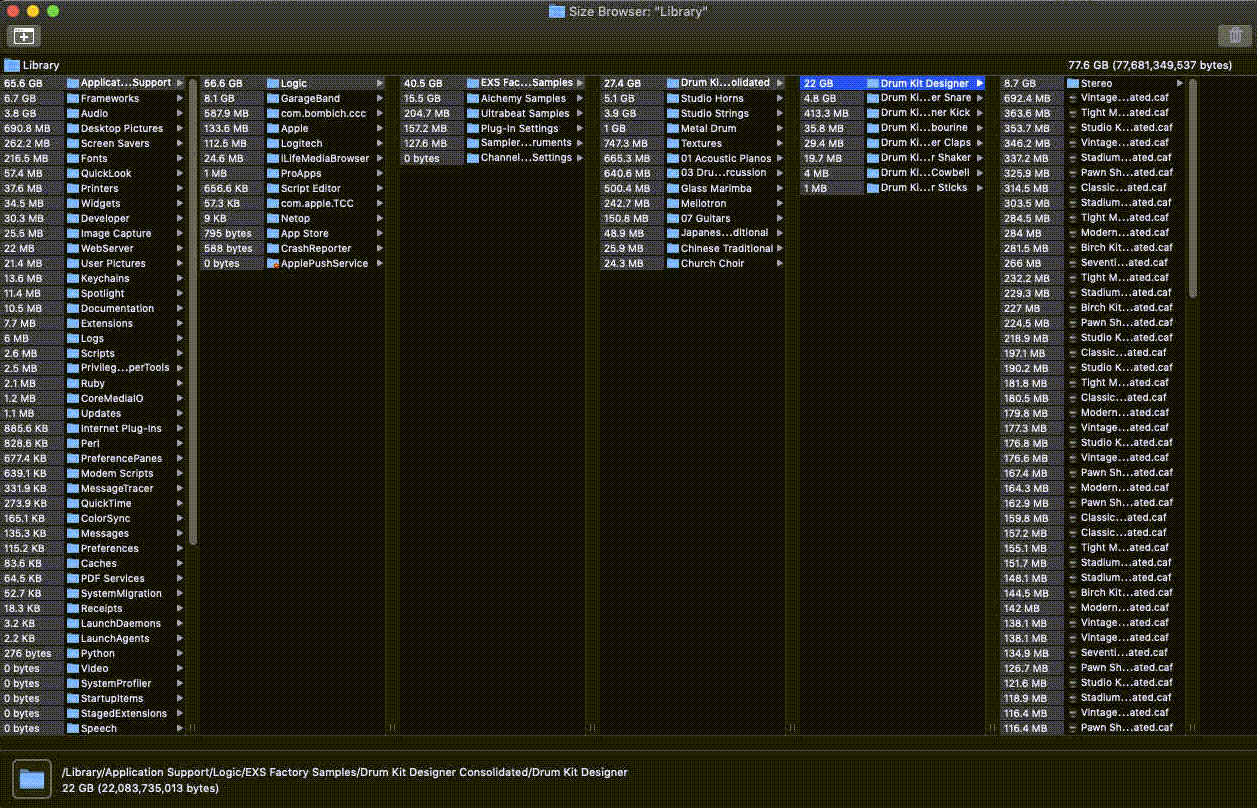Select the Printers folder row
This screenshot has width=1257, height=808.
coord(93,188)
